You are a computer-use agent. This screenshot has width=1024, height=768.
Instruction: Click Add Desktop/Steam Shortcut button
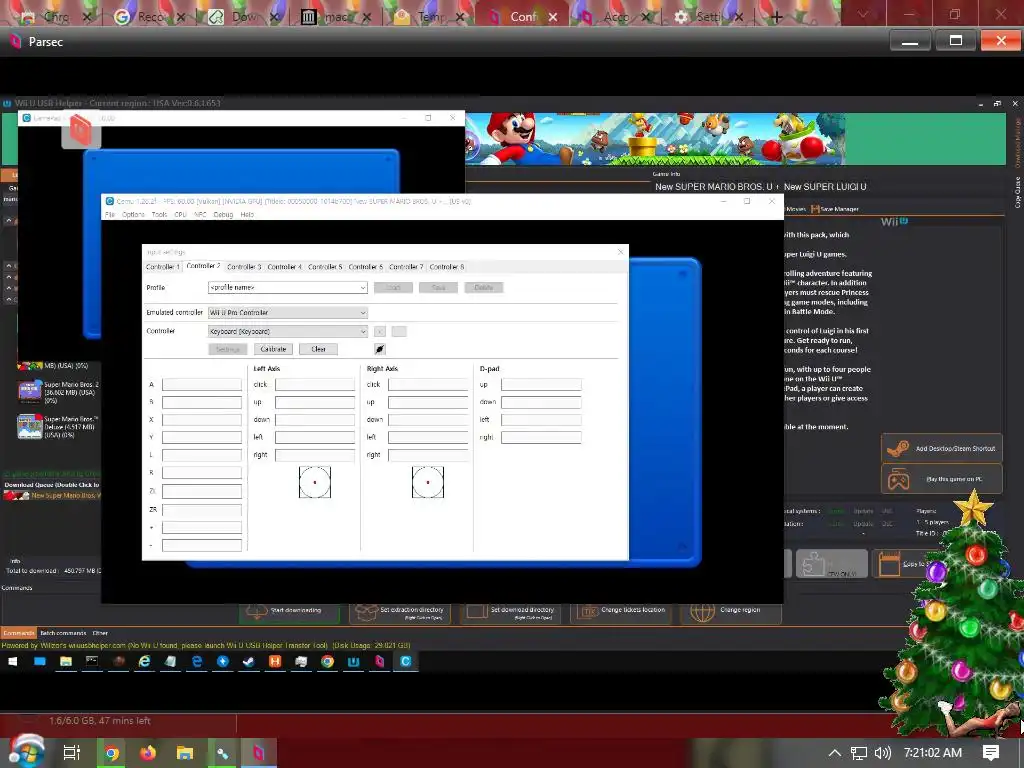(941, 449)
